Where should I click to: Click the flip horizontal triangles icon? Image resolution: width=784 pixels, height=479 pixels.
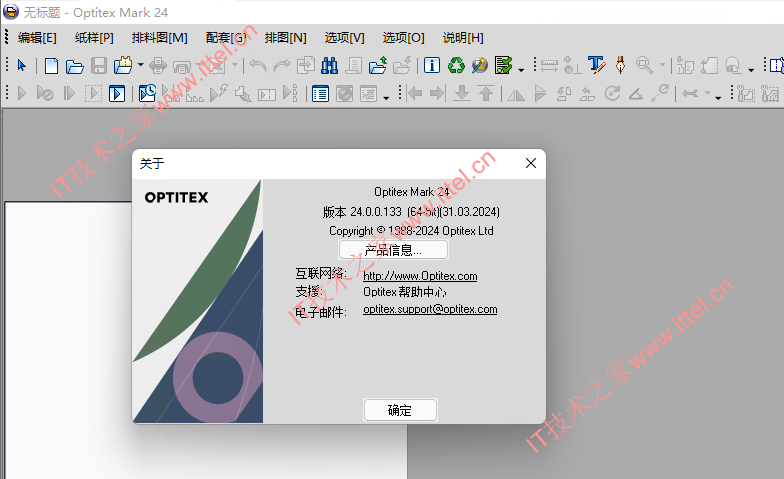click(516, 94)
